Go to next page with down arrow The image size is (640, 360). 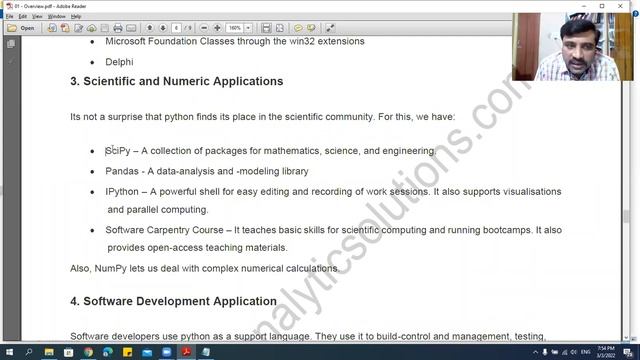[x=162, y=28]
